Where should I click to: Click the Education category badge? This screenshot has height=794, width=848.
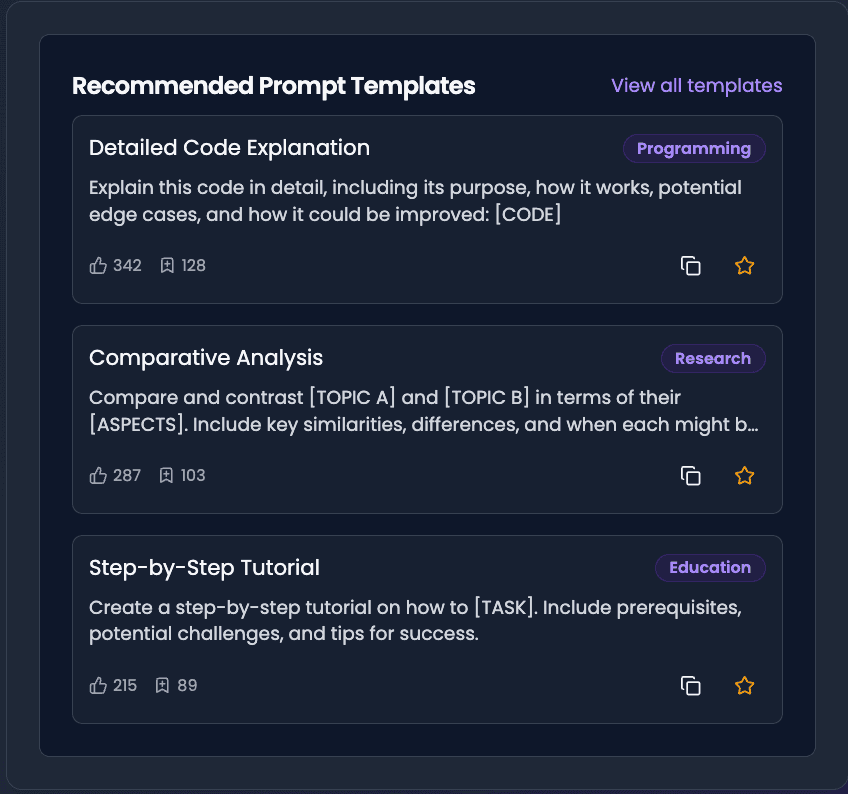point(709,568)
